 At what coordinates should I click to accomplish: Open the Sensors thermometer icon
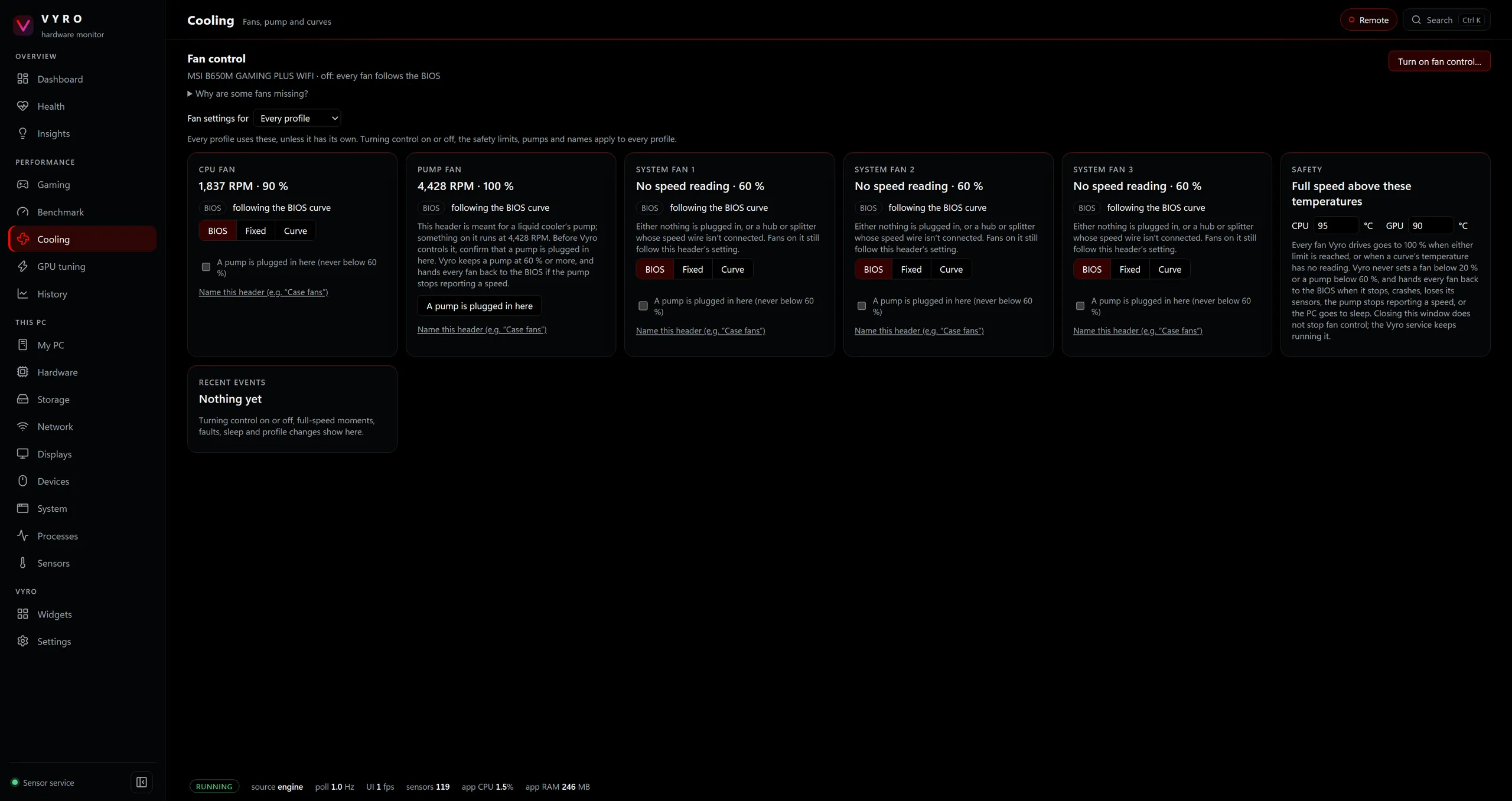tap(22, 563)
